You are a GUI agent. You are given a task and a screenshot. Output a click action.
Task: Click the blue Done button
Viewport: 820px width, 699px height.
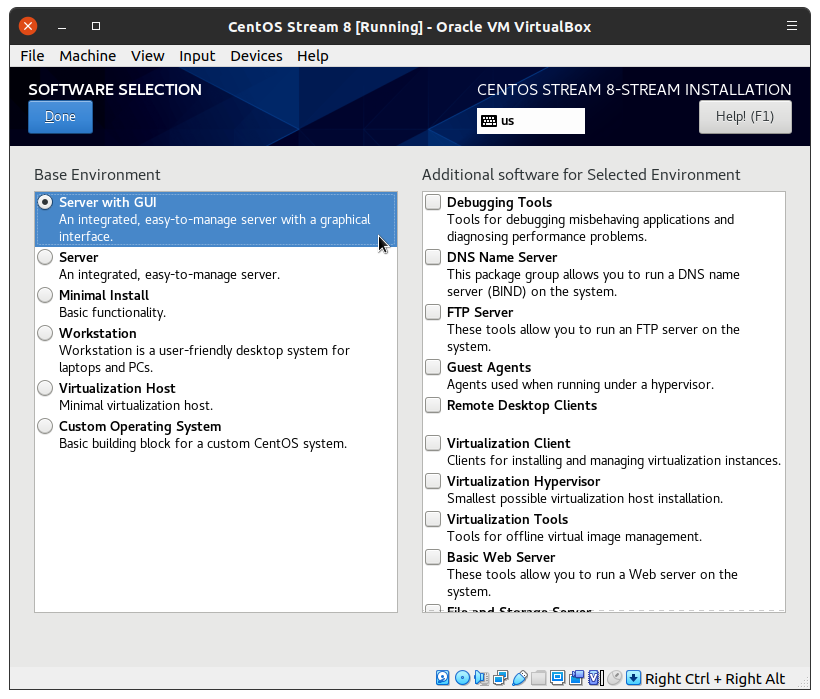[x=60, y=117]
